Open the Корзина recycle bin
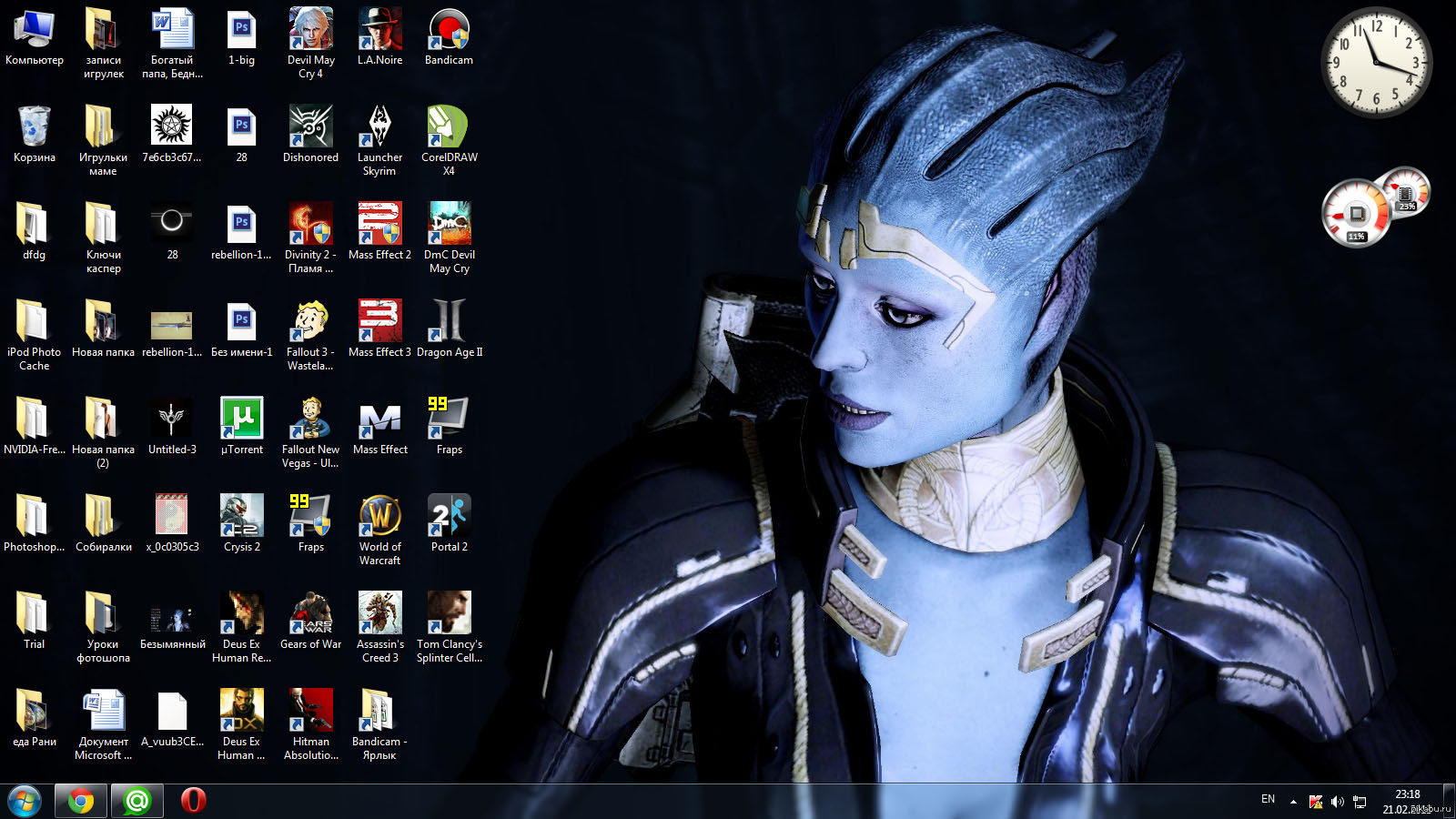Image resolution: width=1456 pixels, height=819 pixels. pos(35,136)
